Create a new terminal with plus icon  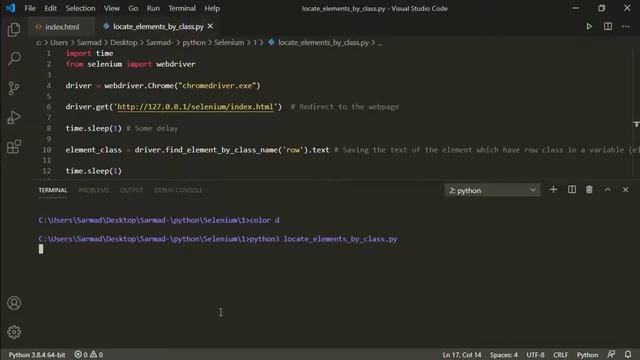coord(553,190)
